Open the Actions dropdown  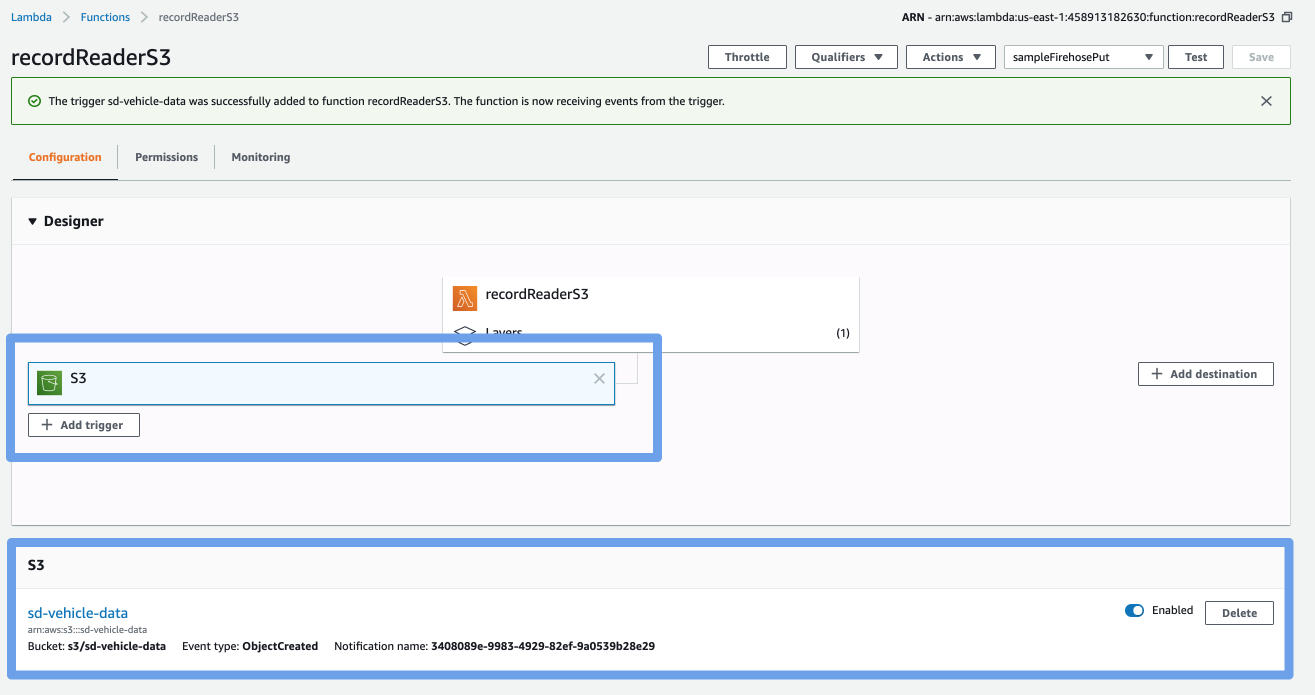tap(951, 57)
